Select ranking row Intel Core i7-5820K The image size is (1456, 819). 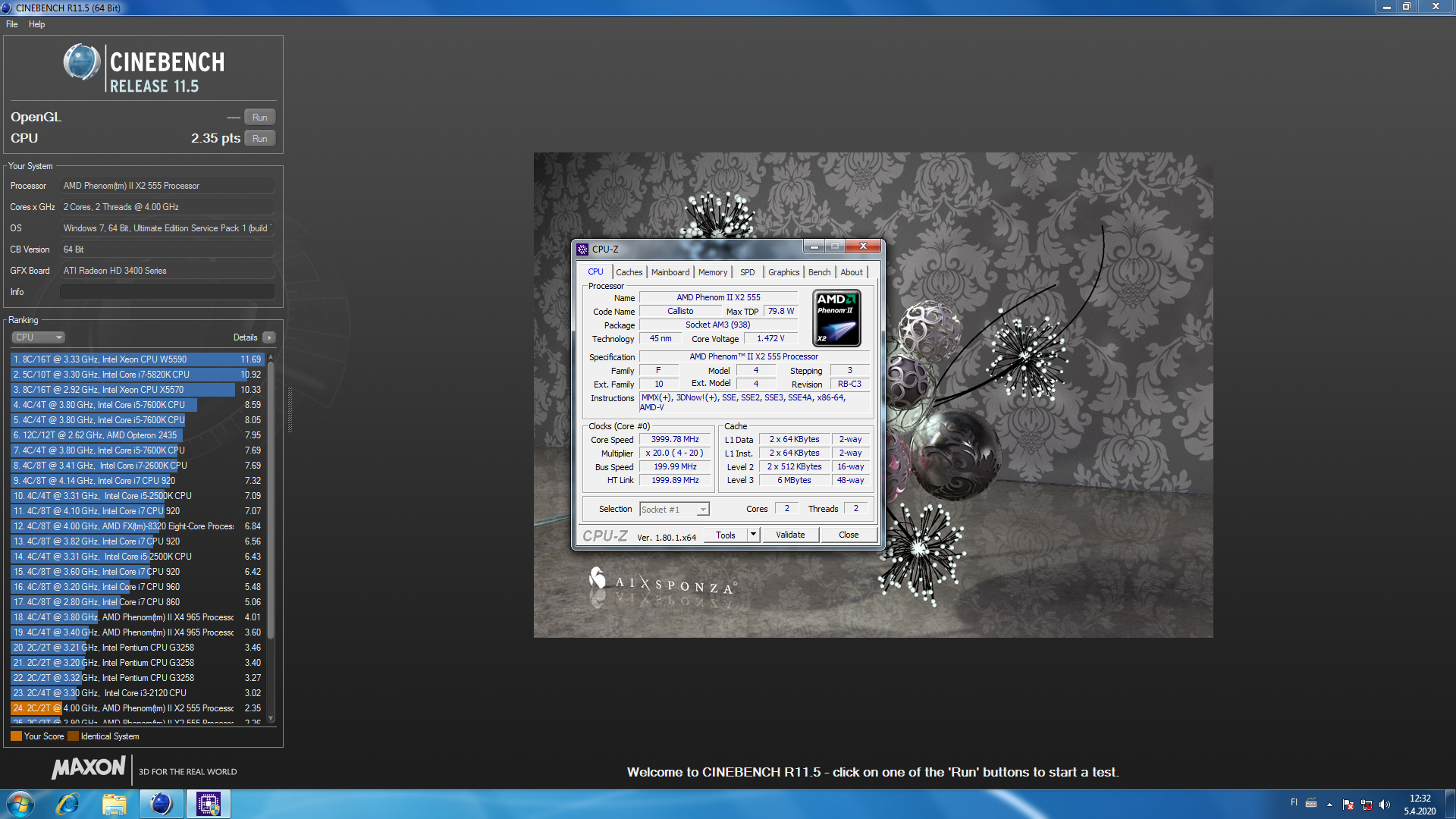[137, 375]
